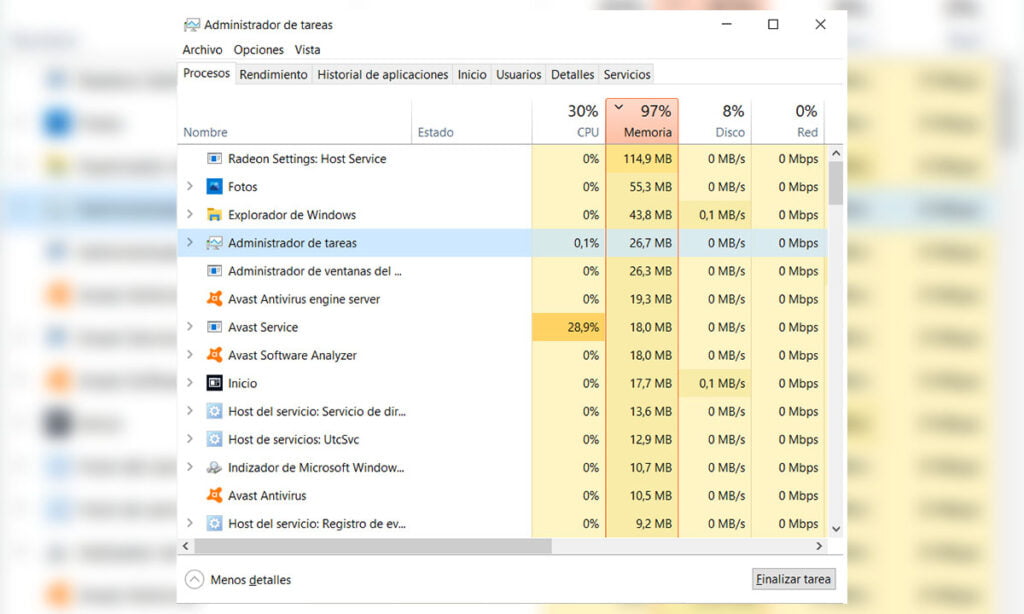Expand the Inicio process group
Image resolution: width=1024 pixels, height=614 pixels.
(190, 383)
